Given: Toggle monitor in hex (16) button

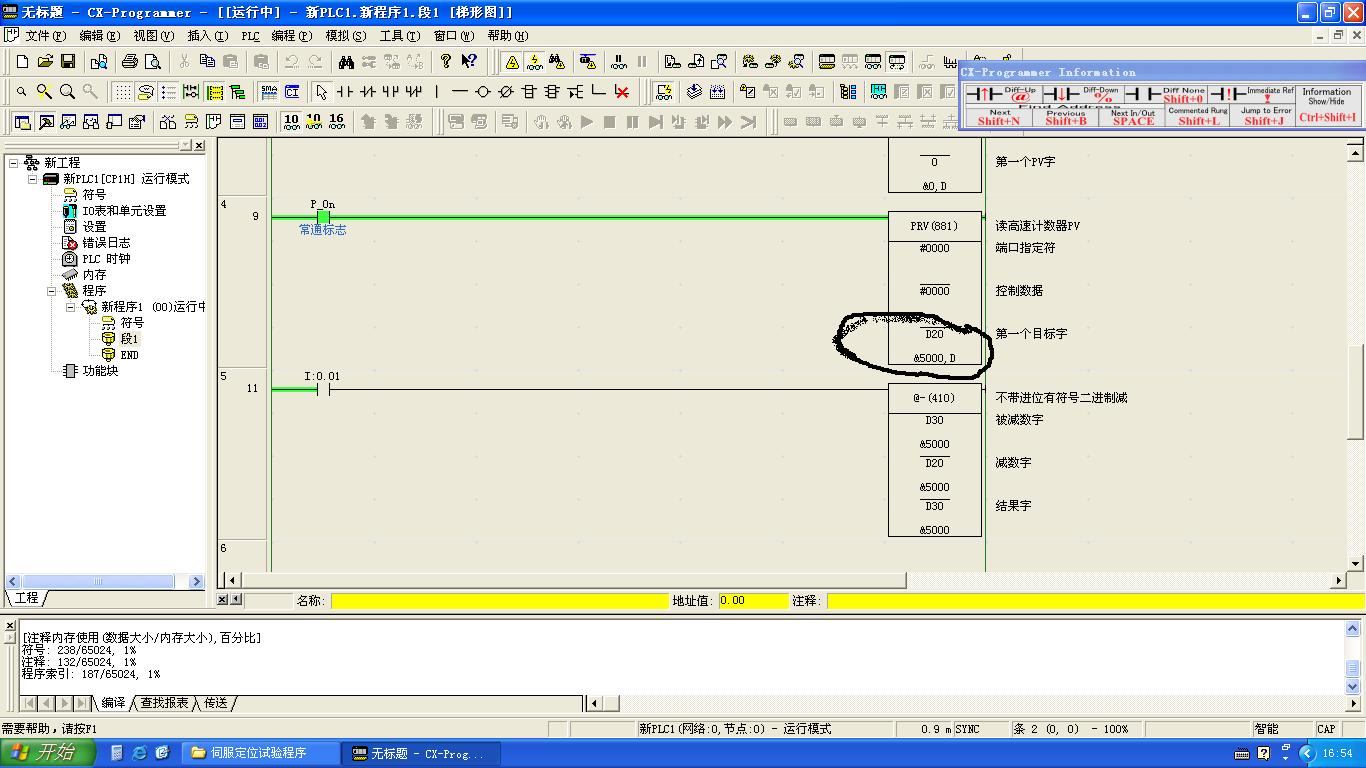Looking at the screenshot, I should [336, 121].
